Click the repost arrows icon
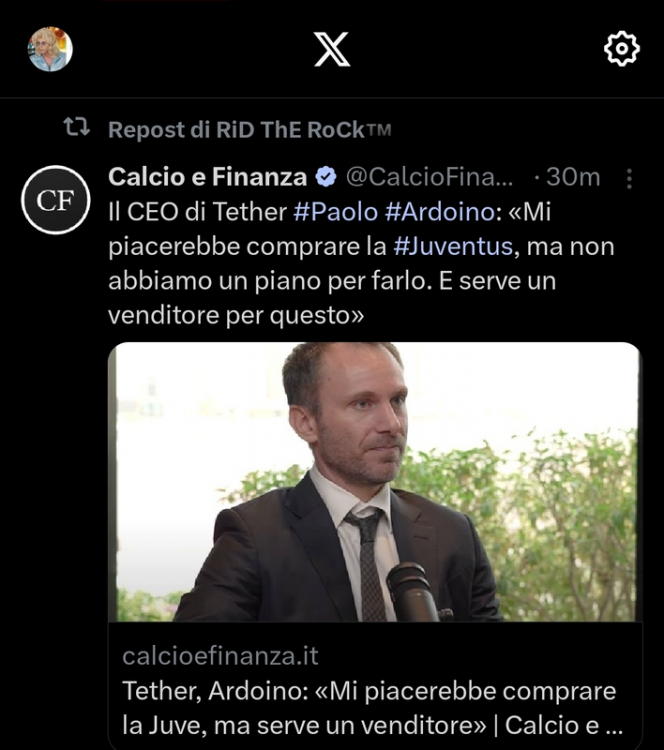The width and height of the screenshot is (664, 750). coord(76,128)
